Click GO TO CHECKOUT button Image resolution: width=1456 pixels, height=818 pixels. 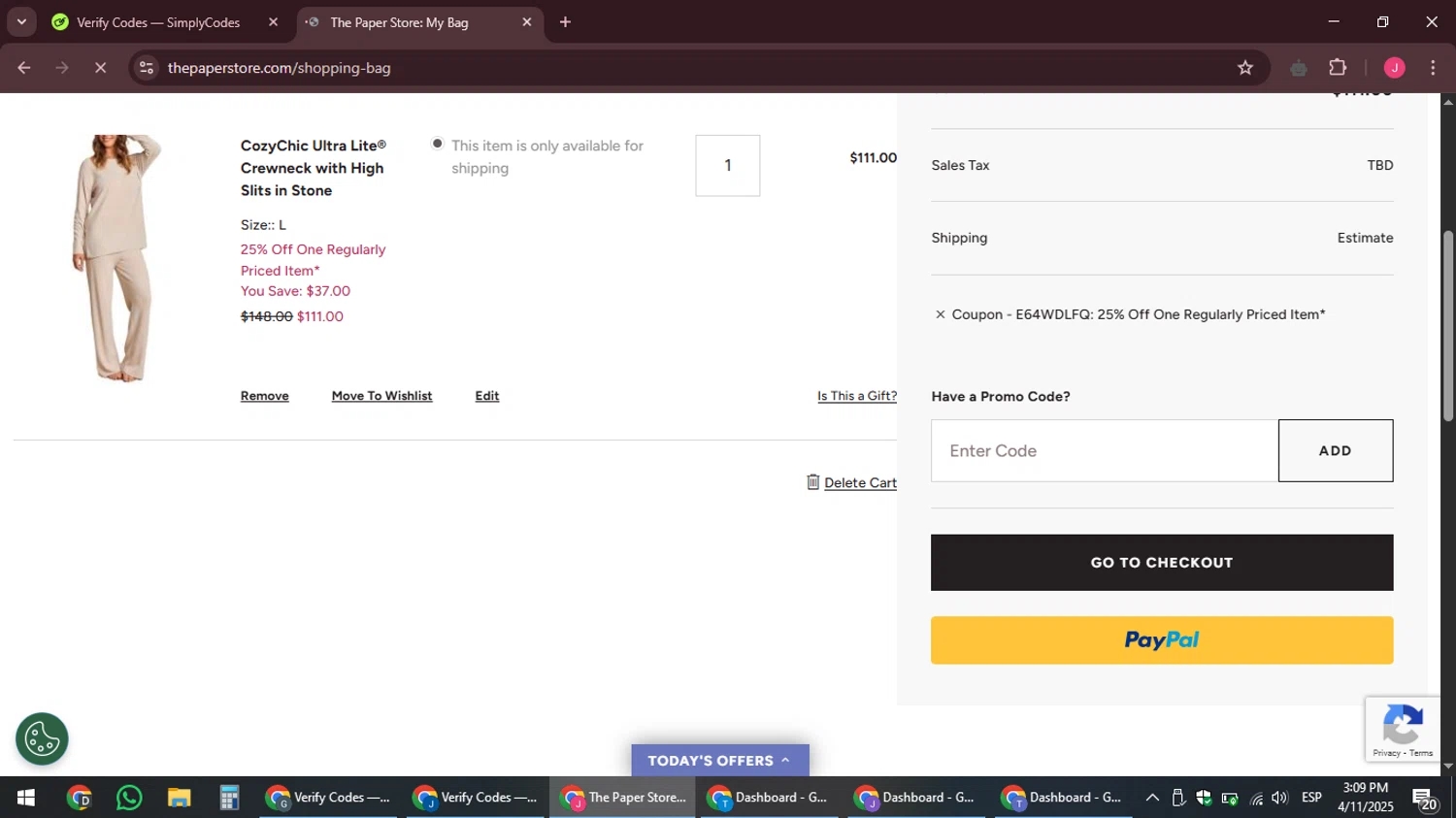[x=1162, y=563]
